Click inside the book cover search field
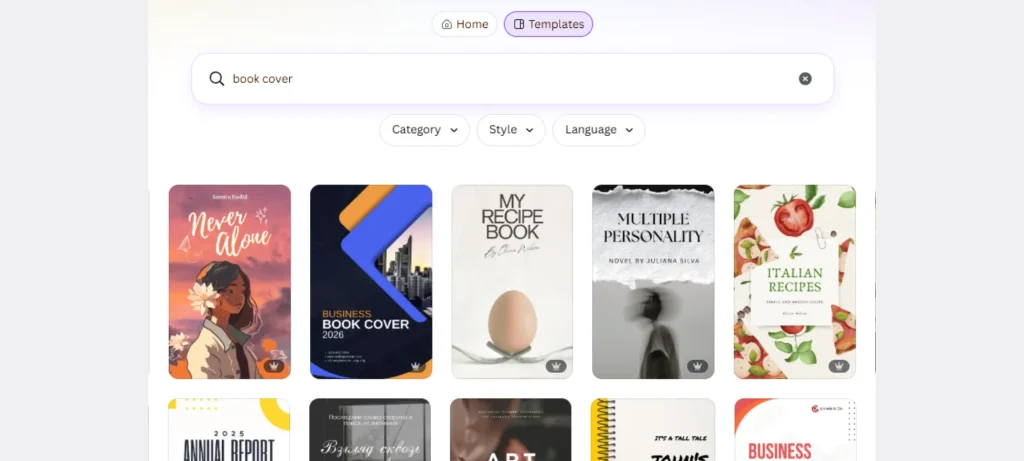 pos(513,79)
